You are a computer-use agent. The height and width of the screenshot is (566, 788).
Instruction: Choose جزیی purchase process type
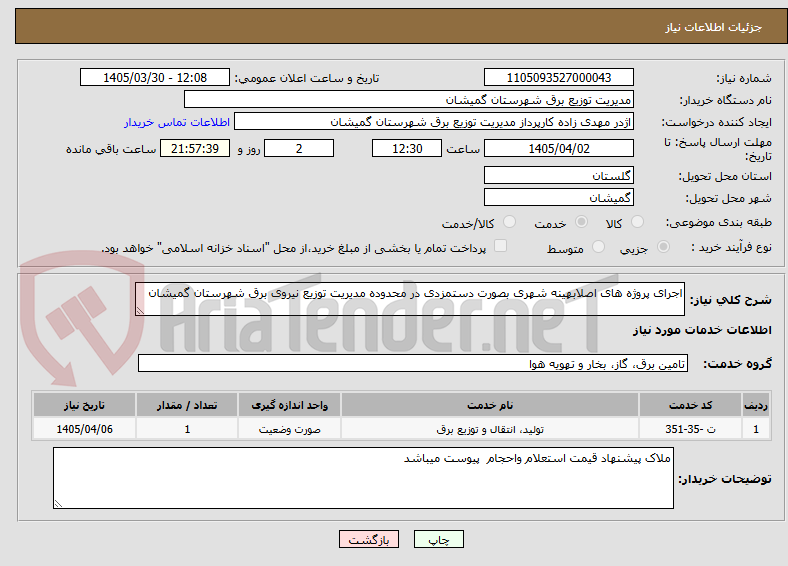pyautogui.click(x=663, y=246)
